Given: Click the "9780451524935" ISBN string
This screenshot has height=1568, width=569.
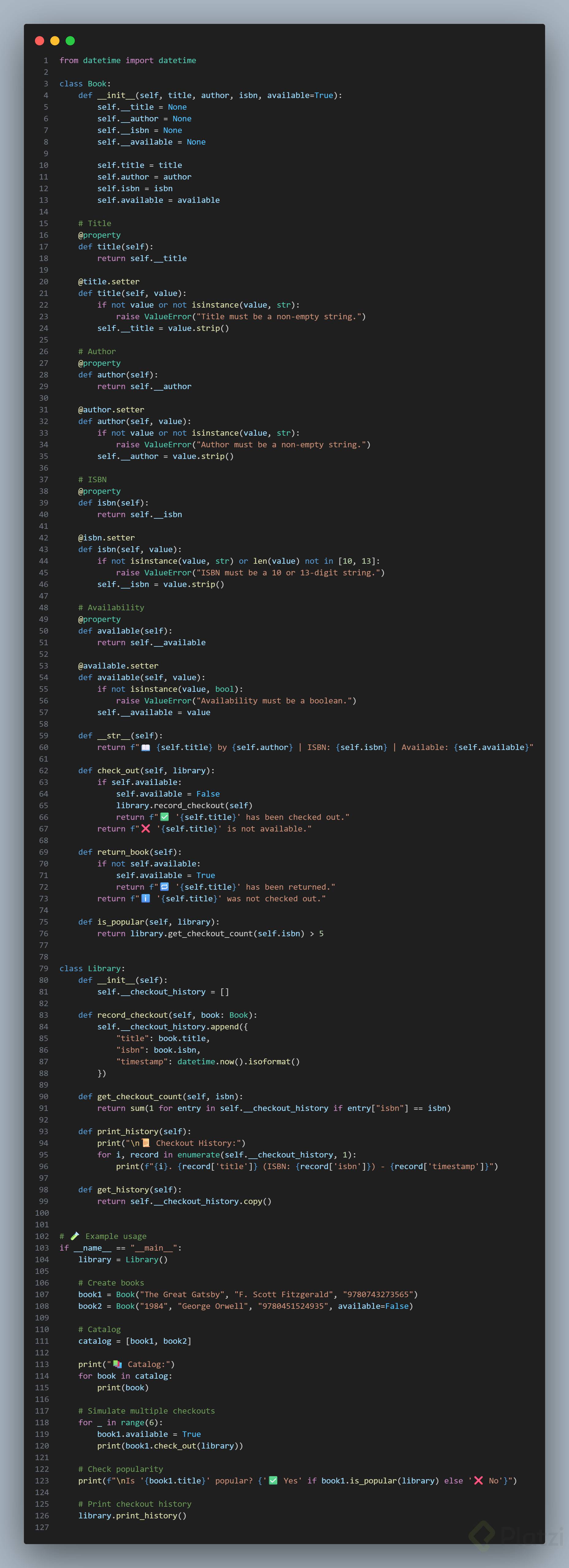Looking at the screenshot, I should [x=293, y=1306].
